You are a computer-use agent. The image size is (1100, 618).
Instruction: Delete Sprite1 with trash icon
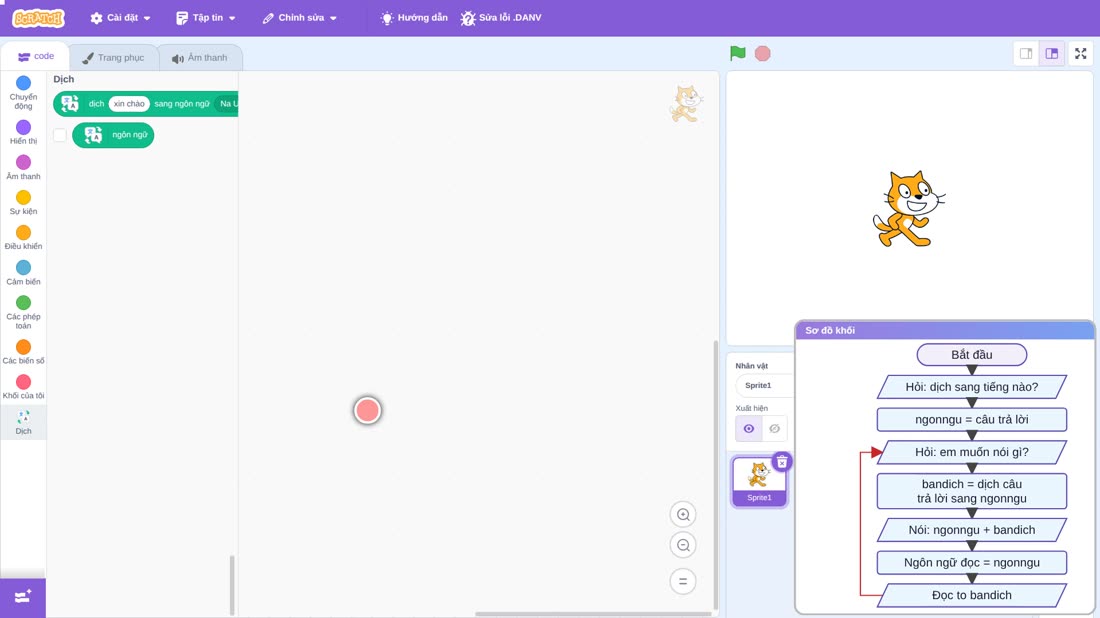(x=782, y=462)
